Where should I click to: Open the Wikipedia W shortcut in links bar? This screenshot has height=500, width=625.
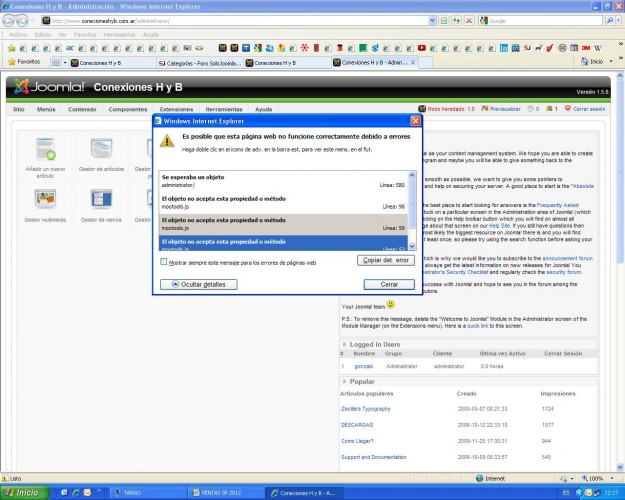pos(597,48)
